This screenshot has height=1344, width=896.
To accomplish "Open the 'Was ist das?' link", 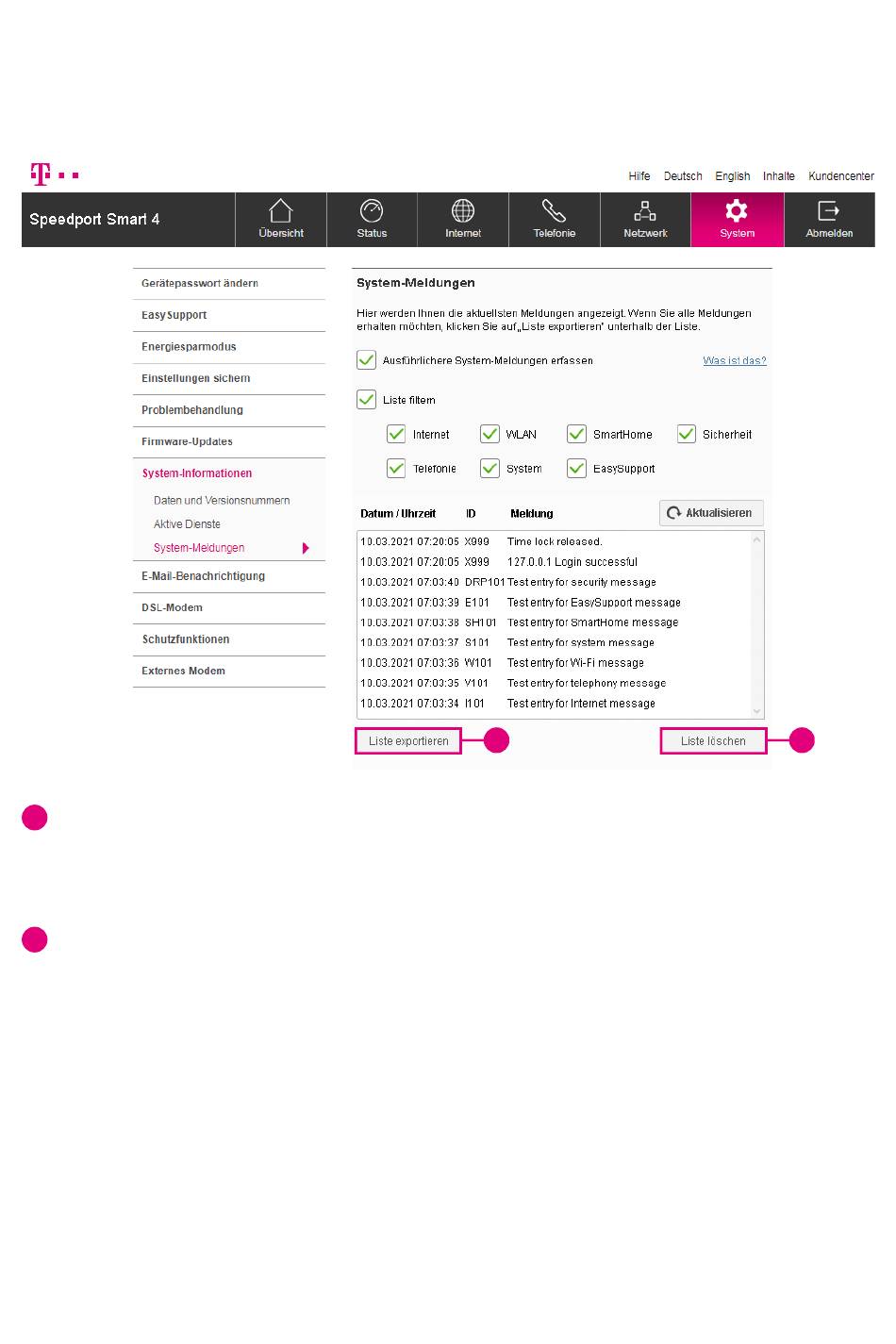I will click(735, 360).
